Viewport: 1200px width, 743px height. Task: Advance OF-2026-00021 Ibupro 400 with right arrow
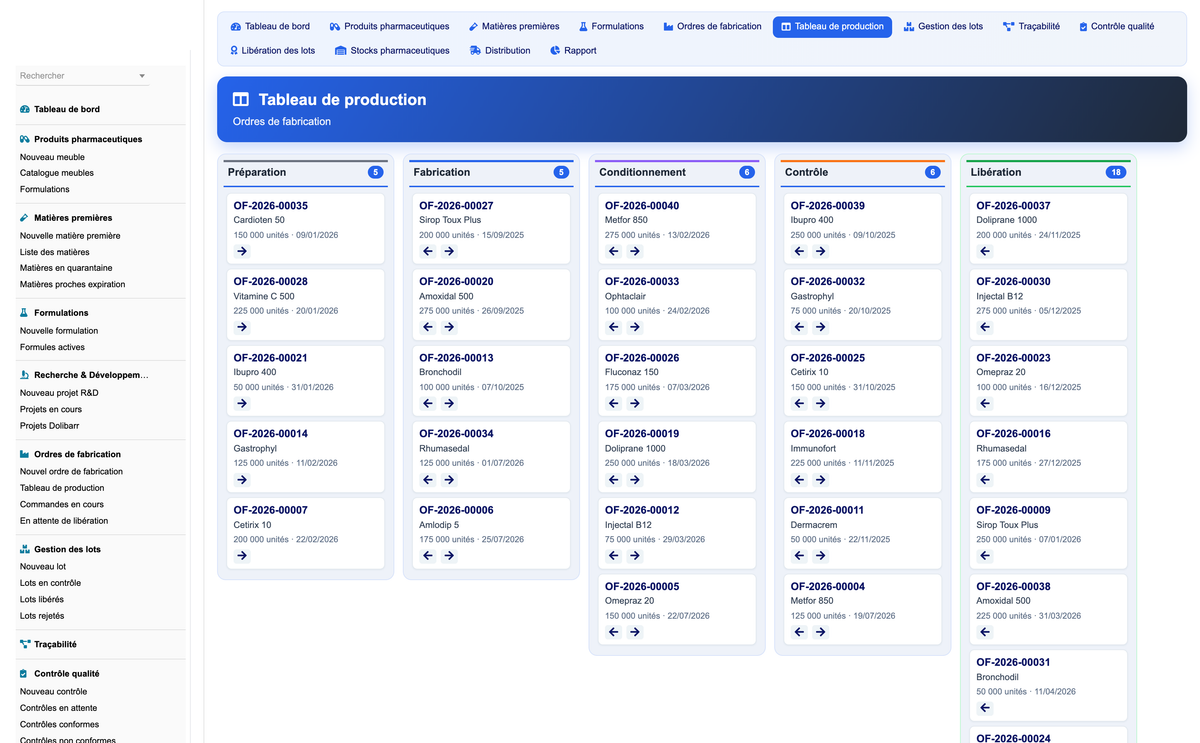[242, 403]
